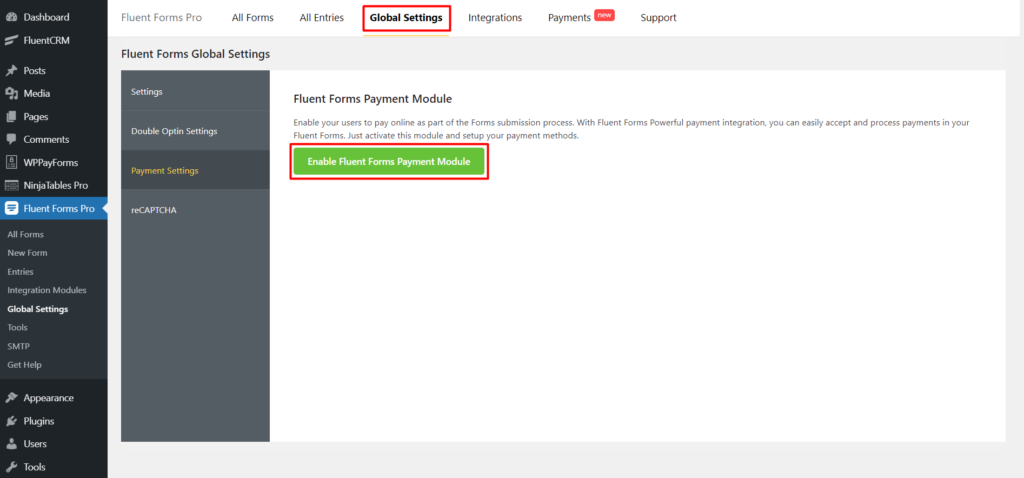Screen dimensions: 1024x478
Task: Click the Appearance paintbrush icon
Action: pos(11,398)
